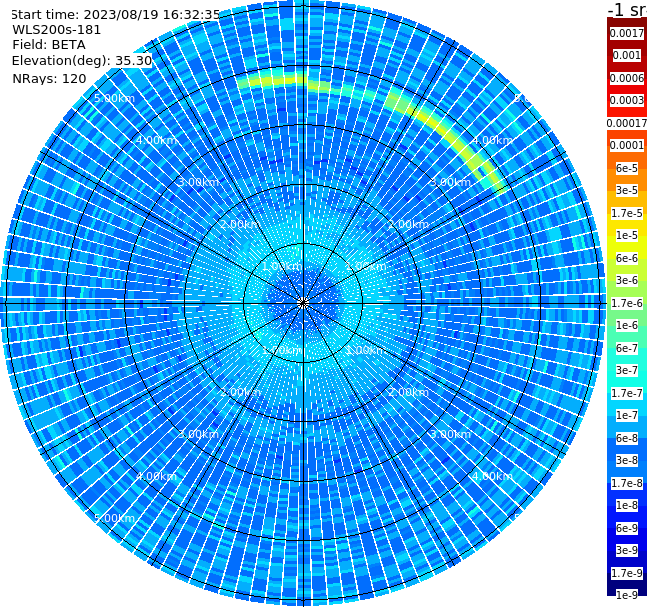
Task: Click the Start time 2023/08/19 16:32:35 text
Action: coord(115,14)
